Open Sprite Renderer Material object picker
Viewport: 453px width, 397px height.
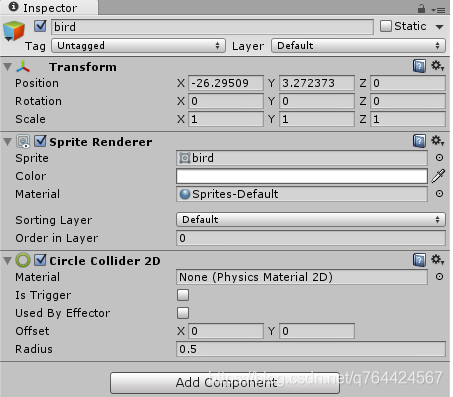point(439,194)
